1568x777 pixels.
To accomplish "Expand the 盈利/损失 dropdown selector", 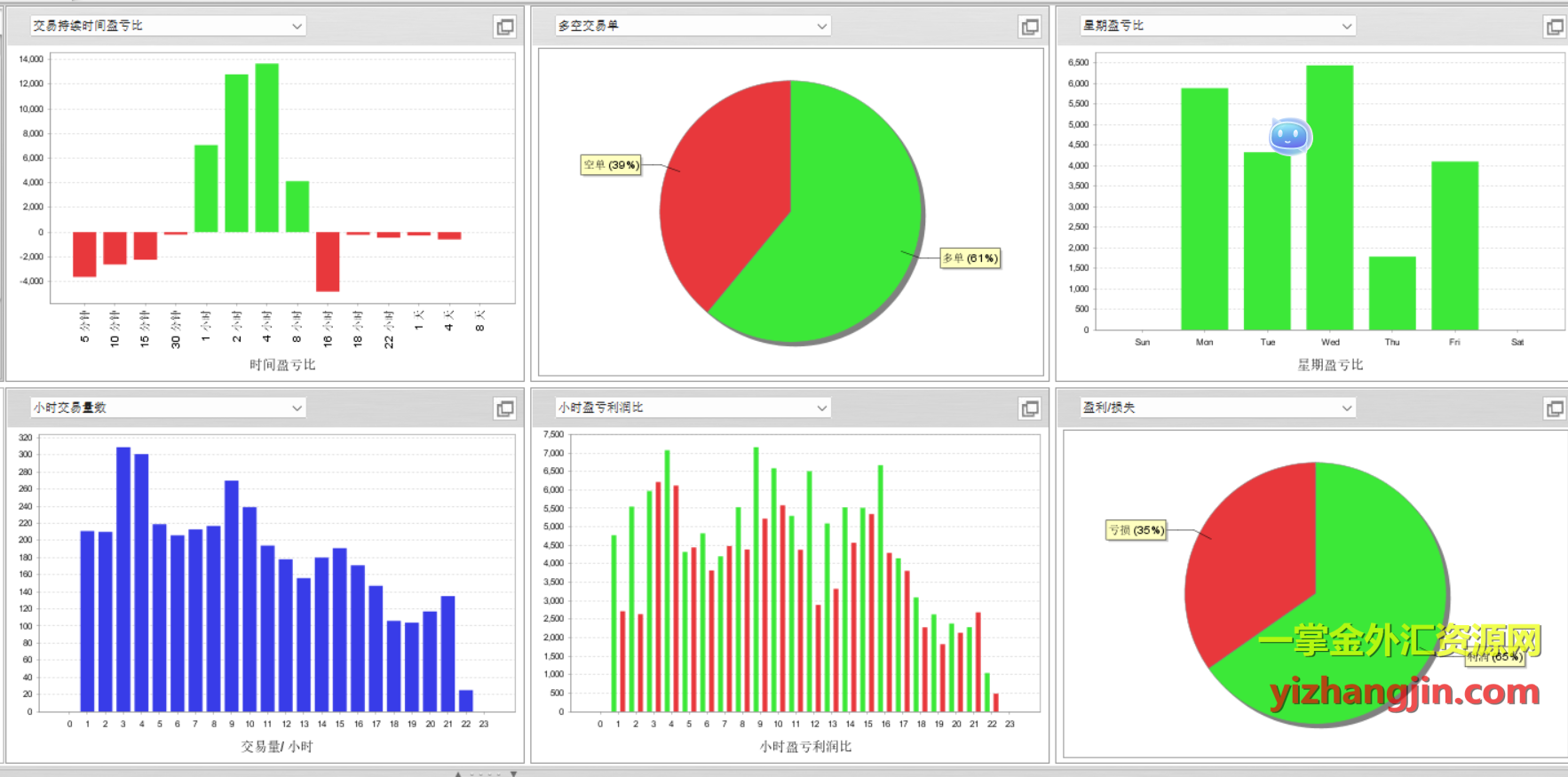I will (1346, 408).
